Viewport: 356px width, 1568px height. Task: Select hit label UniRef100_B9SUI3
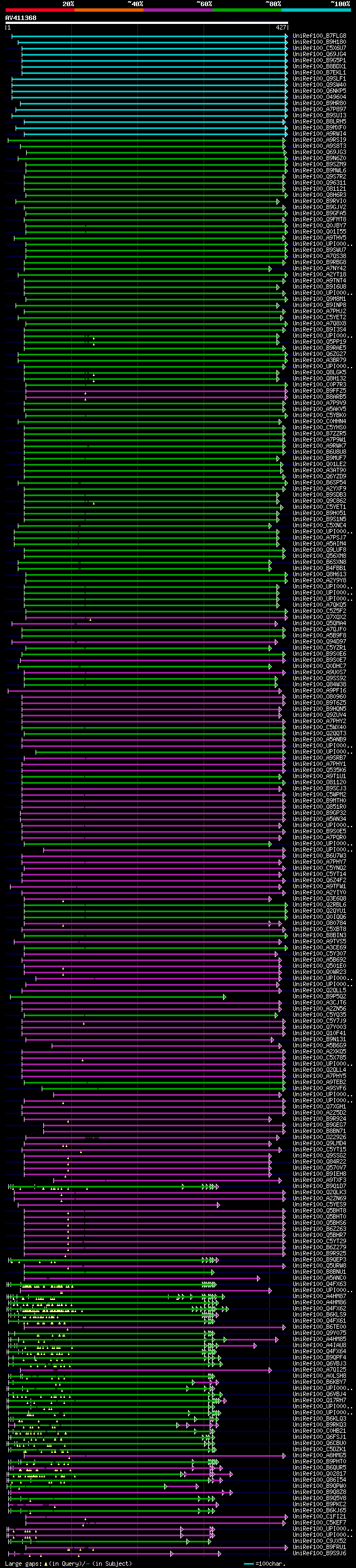point(319,115)
